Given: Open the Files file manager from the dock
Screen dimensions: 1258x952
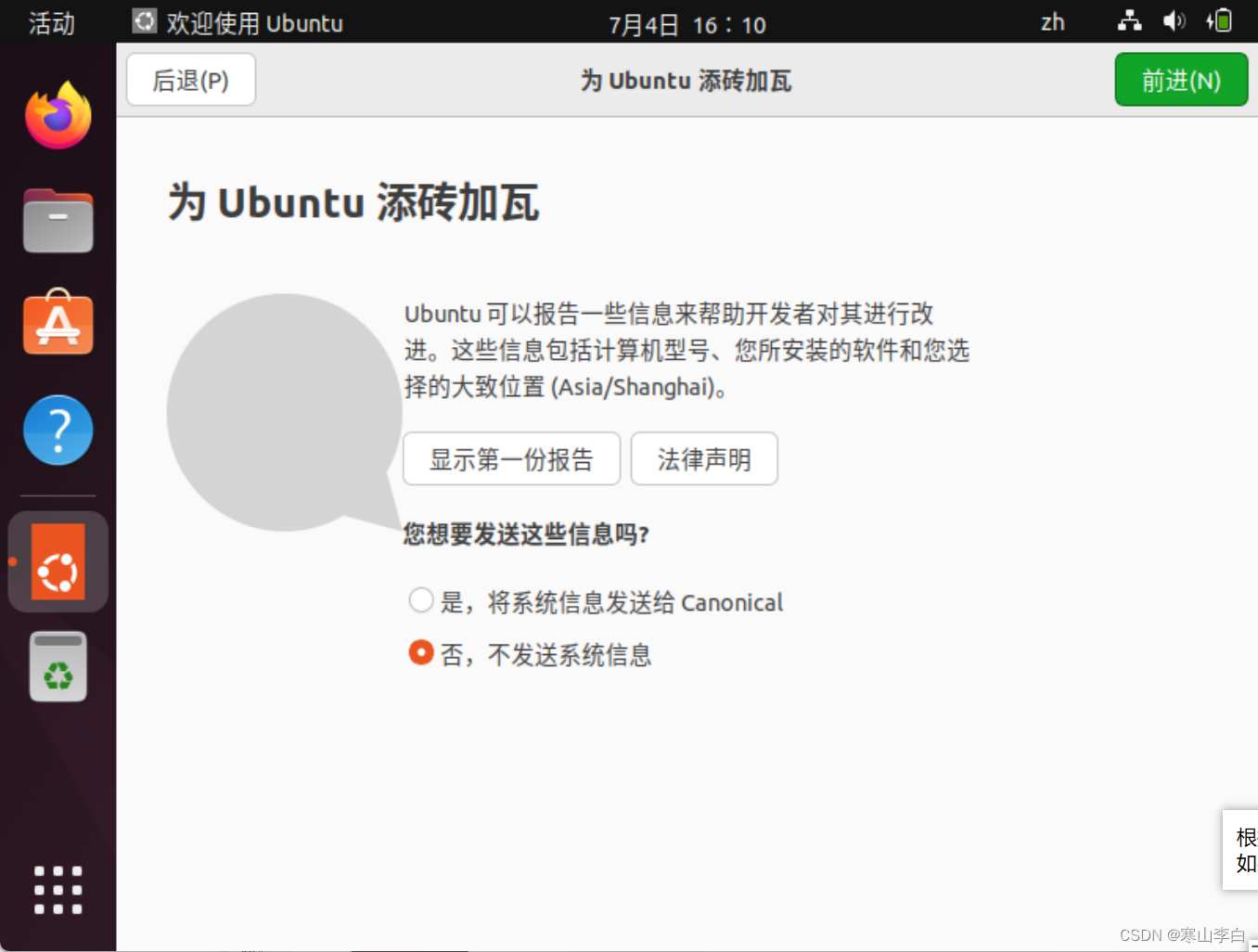Looking at the screenshot, I should click(58, 221).
